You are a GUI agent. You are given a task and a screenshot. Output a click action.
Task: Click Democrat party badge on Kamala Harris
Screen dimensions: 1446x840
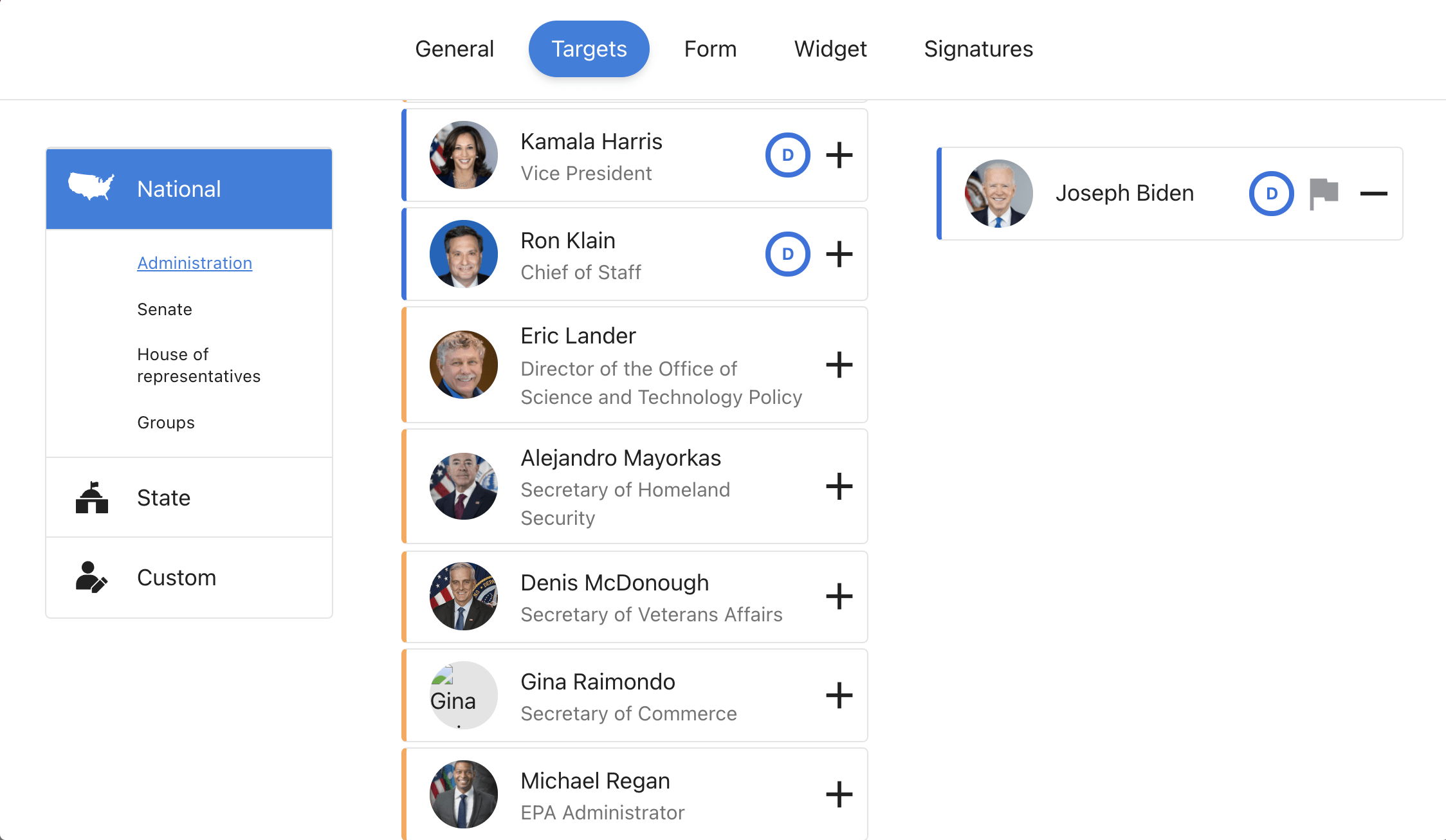tap(787, 155)
